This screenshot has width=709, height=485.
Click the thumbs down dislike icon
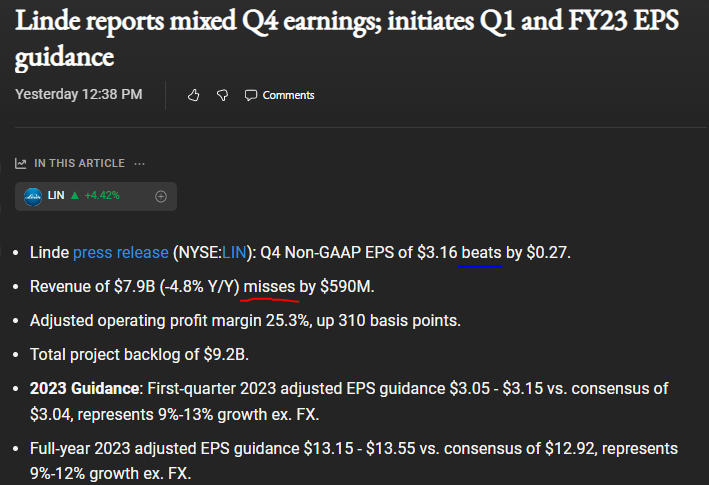tap(222, 95)
